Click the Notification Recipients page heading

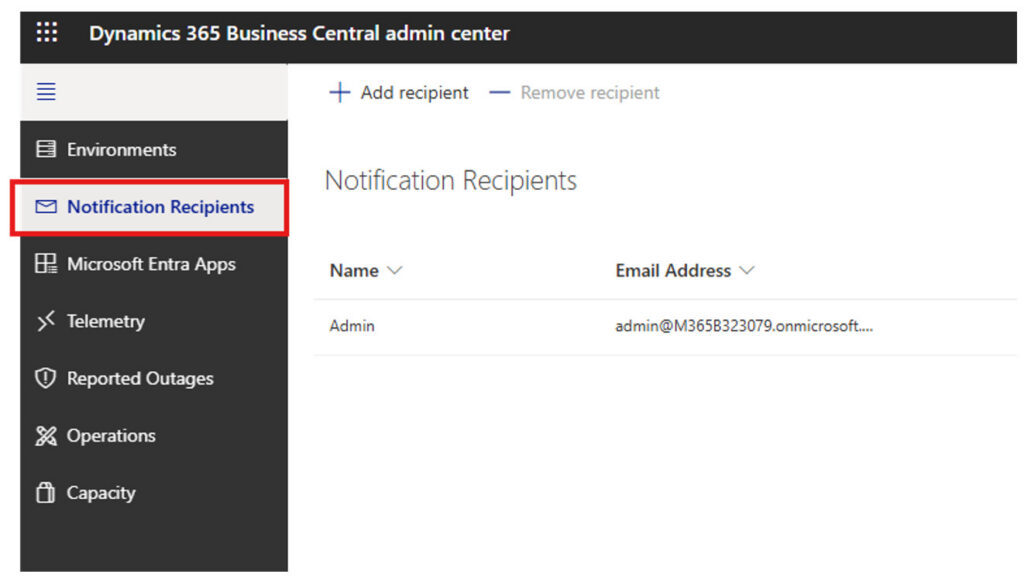click(451, 180)
